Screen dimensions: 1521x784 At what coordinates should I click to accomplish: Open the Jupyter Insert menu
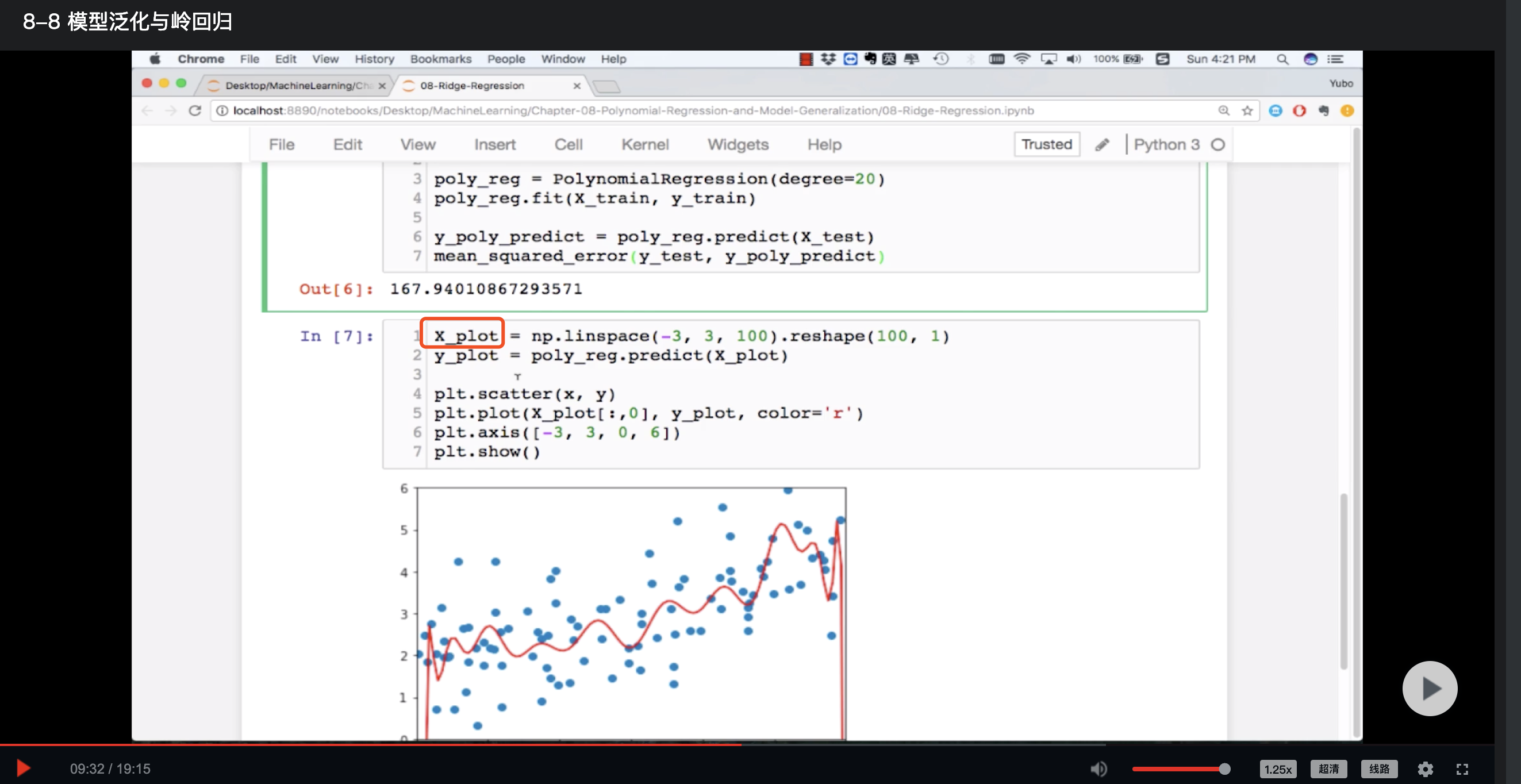point(495,145)
